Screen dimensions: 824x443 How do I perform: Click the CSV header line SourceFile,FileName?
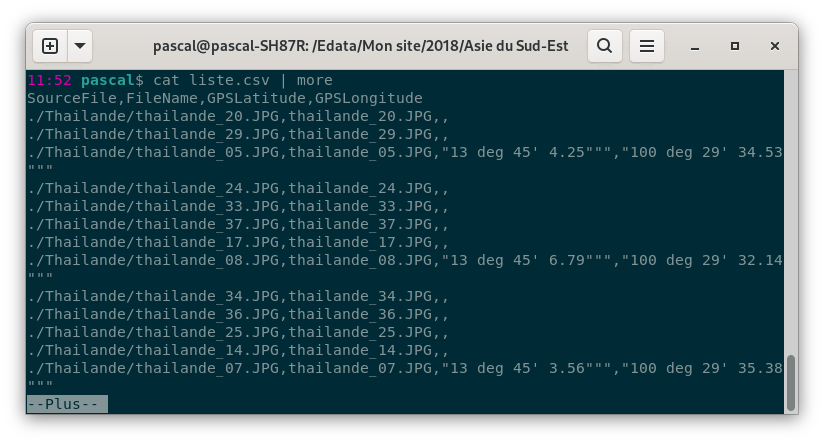tap(225, 98)
